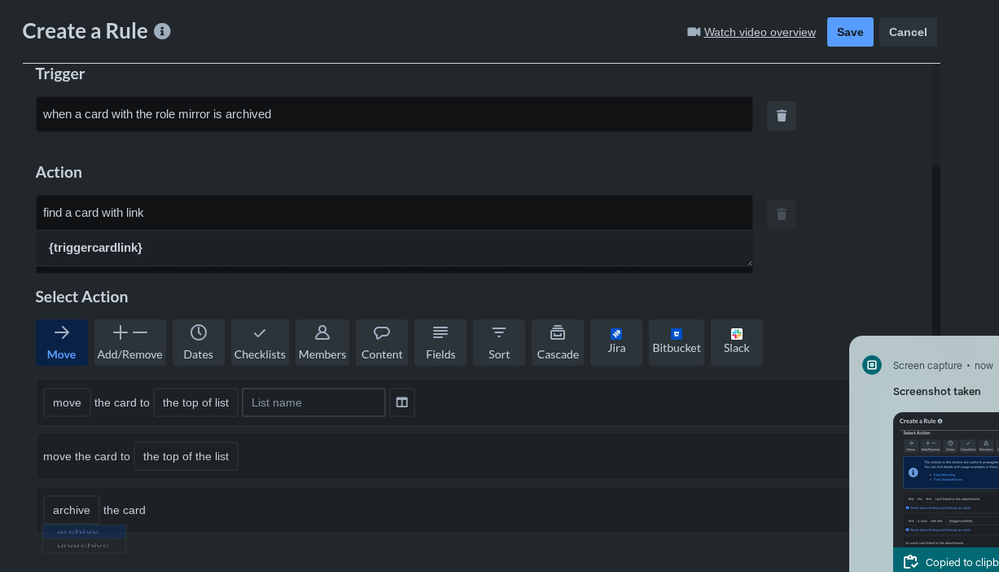Change 'the top of list' position option
The image size is (999, 572).
click(196, 403)
